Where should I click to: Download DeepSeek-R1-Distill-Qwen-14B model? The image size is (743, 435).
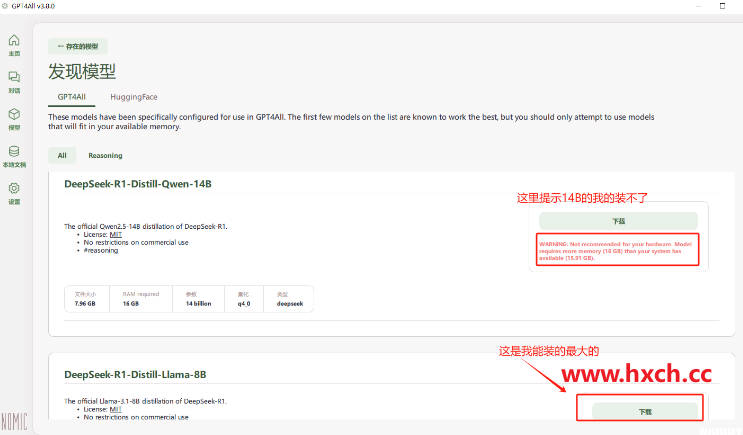click(x=618, y=221)
